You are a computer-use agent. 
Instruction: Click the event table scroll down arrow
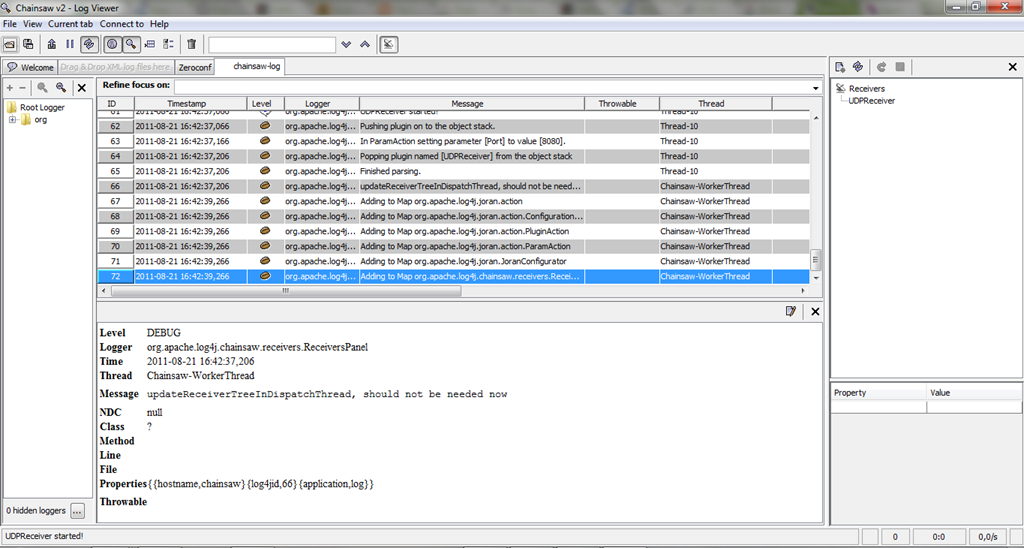816,278
